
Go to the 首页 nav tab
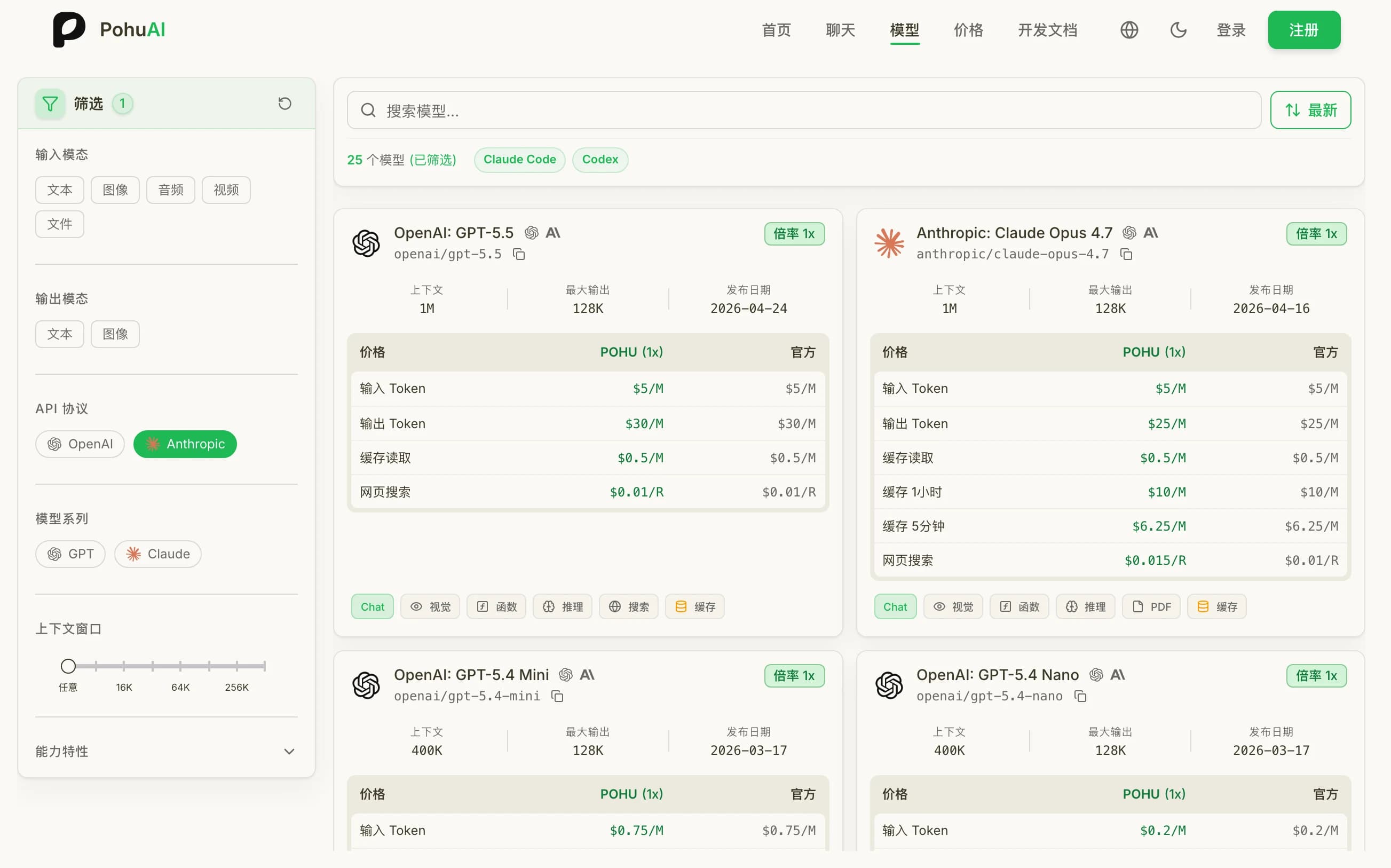click(776, 30)
